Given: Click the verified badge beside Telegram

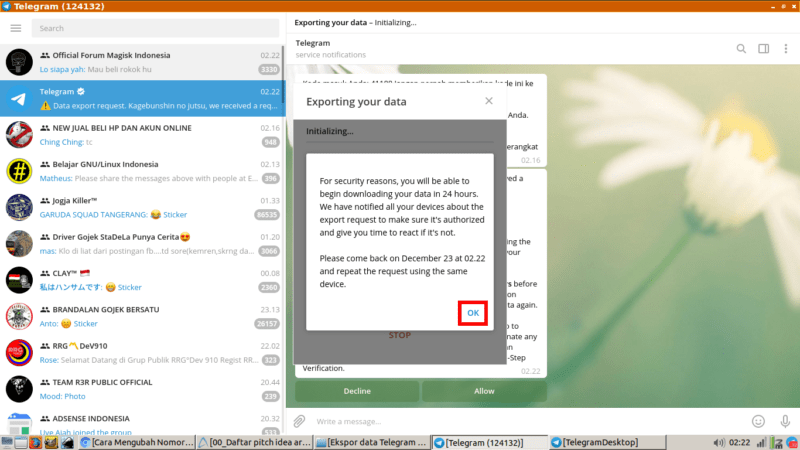Looking at the screenshot, I should 81,91.
